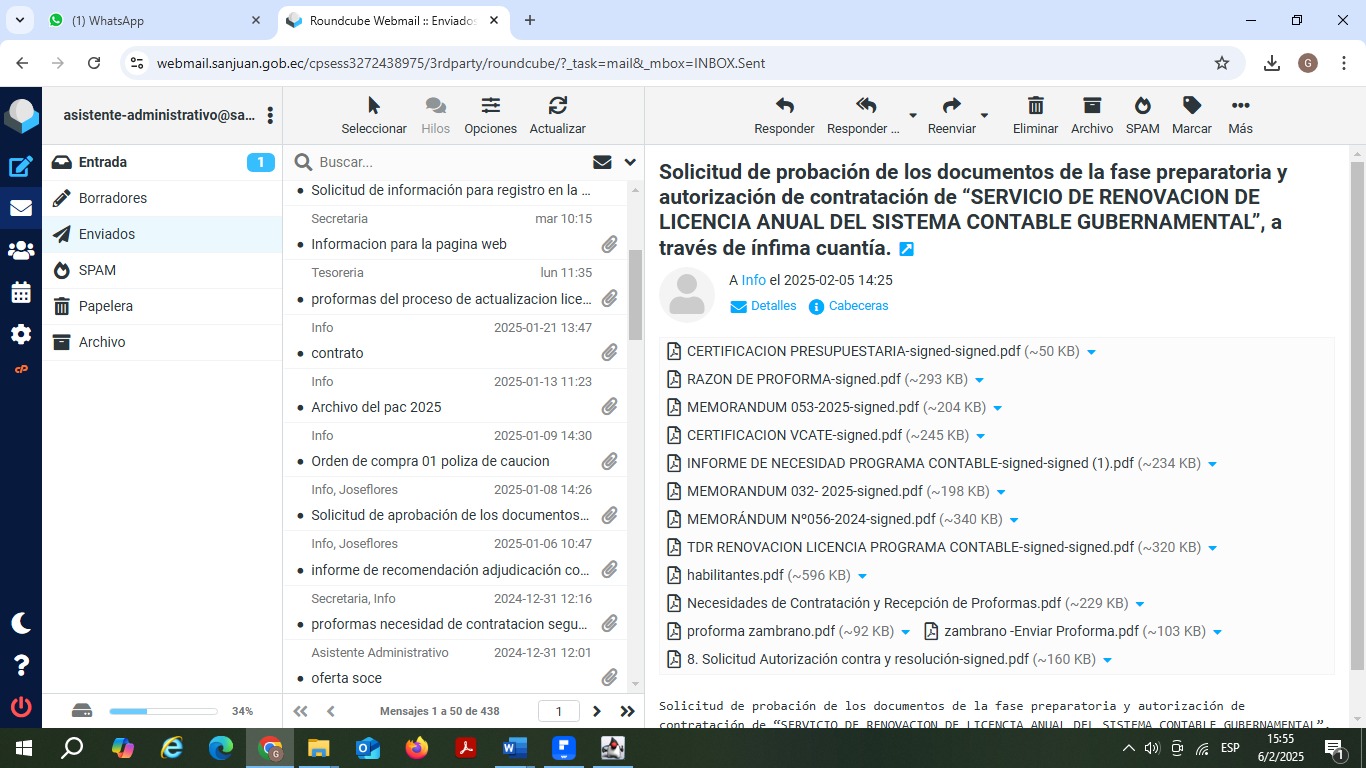This screenshot has width=1366, height=768.
Task: Toggle dark mode moon icon
Action: pos(20,623)
